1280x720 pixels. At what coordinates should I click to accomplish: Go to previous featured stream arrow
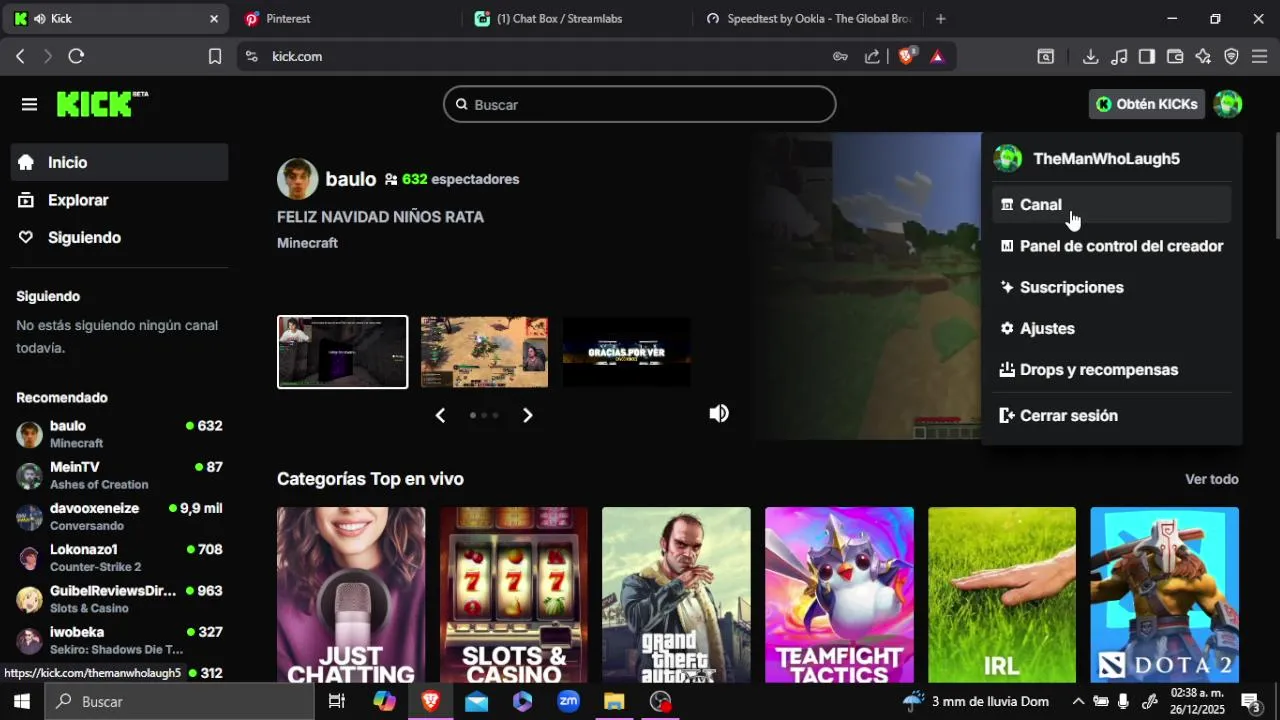[x=440, y=415]
